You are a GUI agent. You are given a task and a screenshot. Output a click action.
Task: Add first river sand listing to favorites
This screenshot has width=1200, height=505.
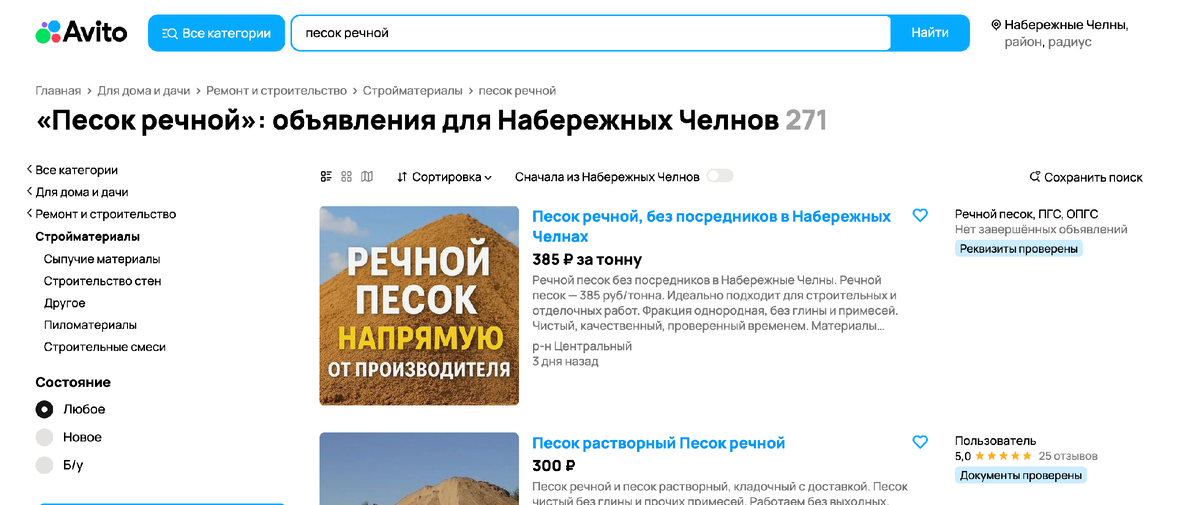coord(920,215)
